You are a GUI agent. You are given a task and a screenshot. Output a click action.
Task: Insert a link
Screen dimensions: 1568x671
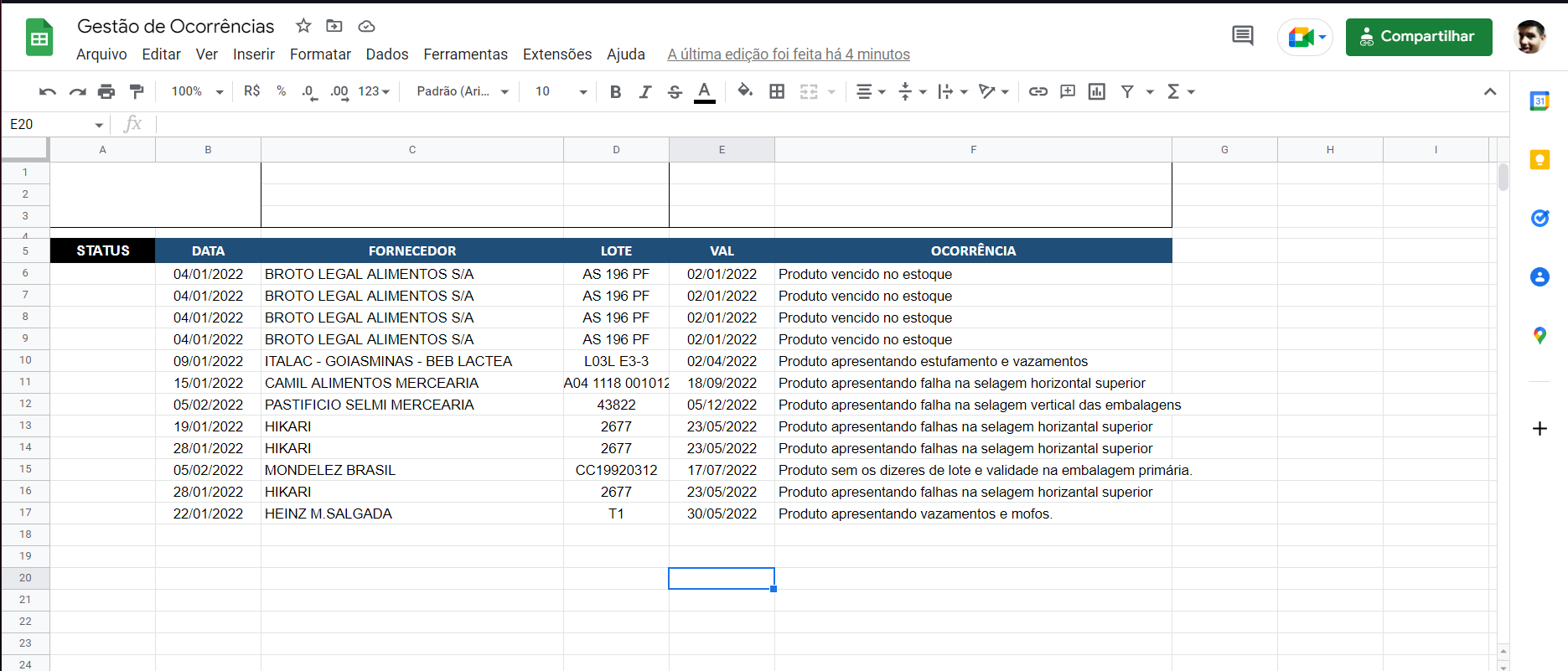pyautogui.click(x=1038, y=91)
